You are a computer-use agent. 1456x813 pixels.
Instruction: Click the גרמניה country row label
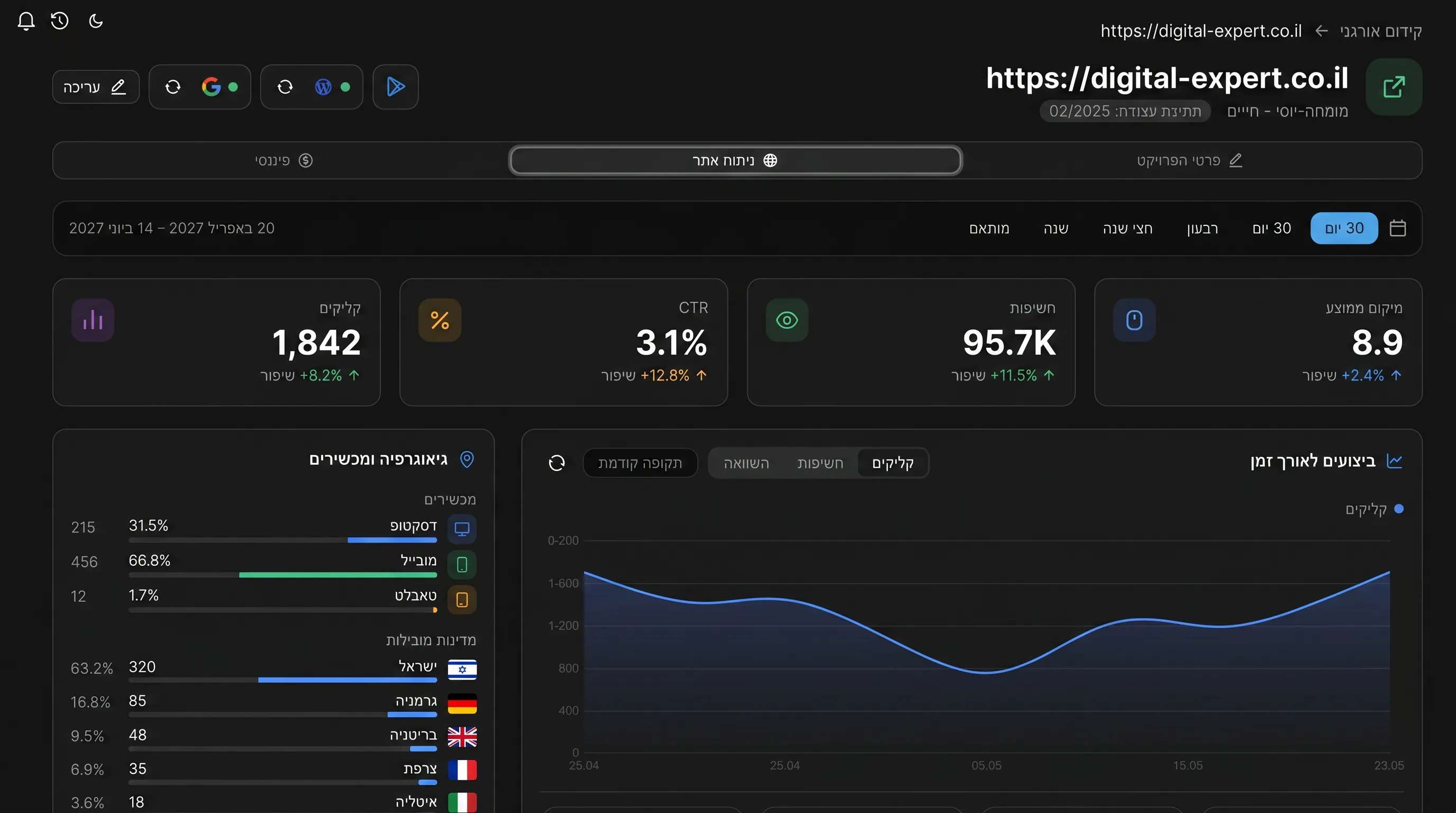(x=416, y=701)
